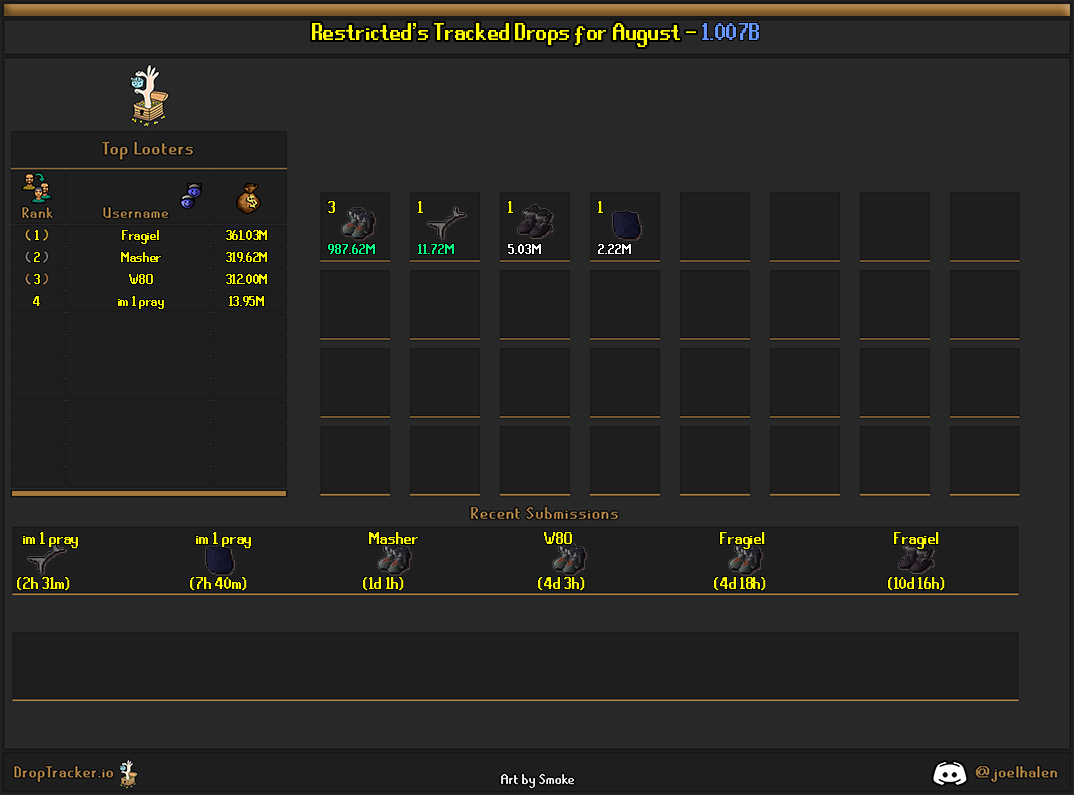Click Masher name in Recent Submissions
1074x795 pixels.
coord(392,539)
